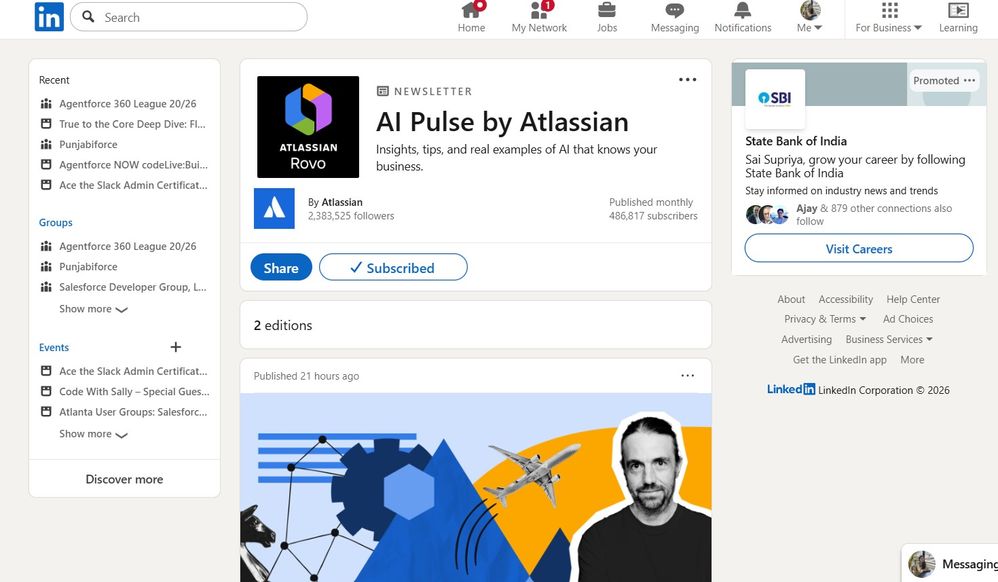Open newsletter three-dot options menu

687,80
